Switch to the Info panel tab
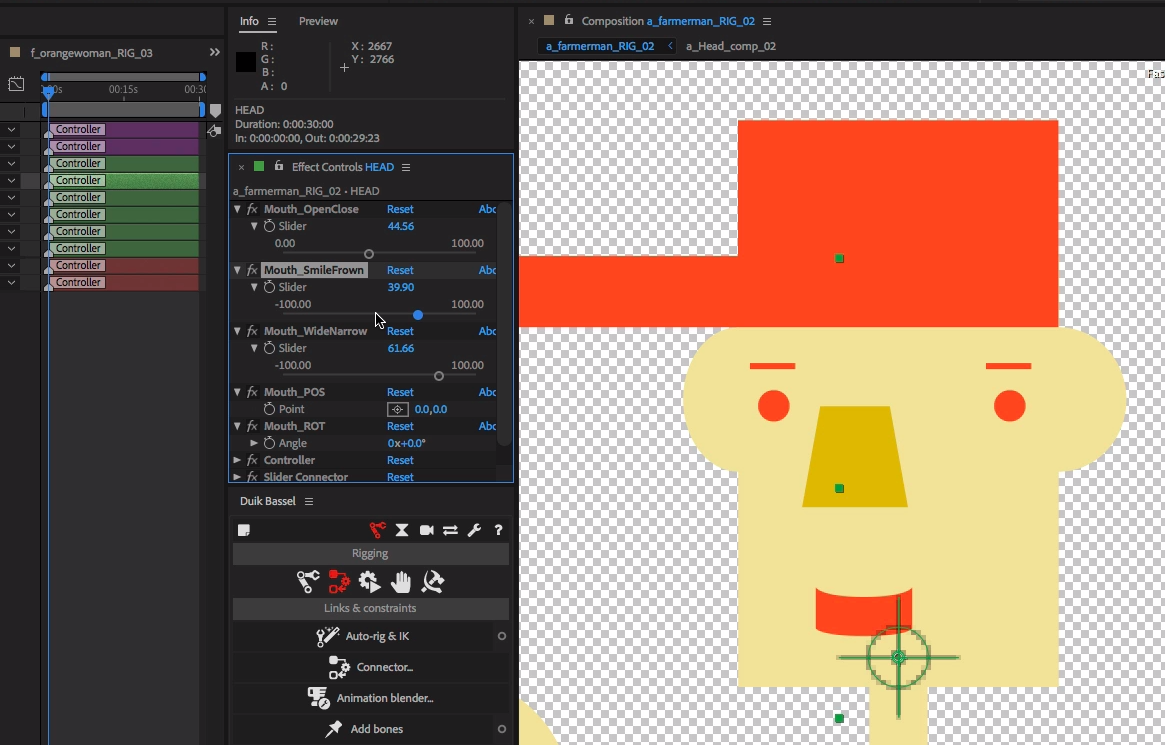 (249, 22)
